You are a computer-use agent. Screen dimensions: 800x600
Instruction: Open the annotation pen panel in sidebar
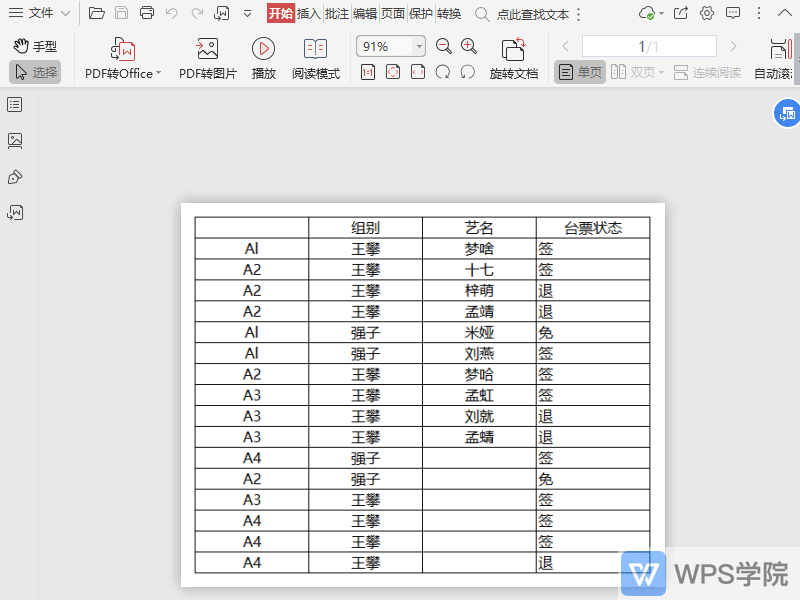(15, 177)
